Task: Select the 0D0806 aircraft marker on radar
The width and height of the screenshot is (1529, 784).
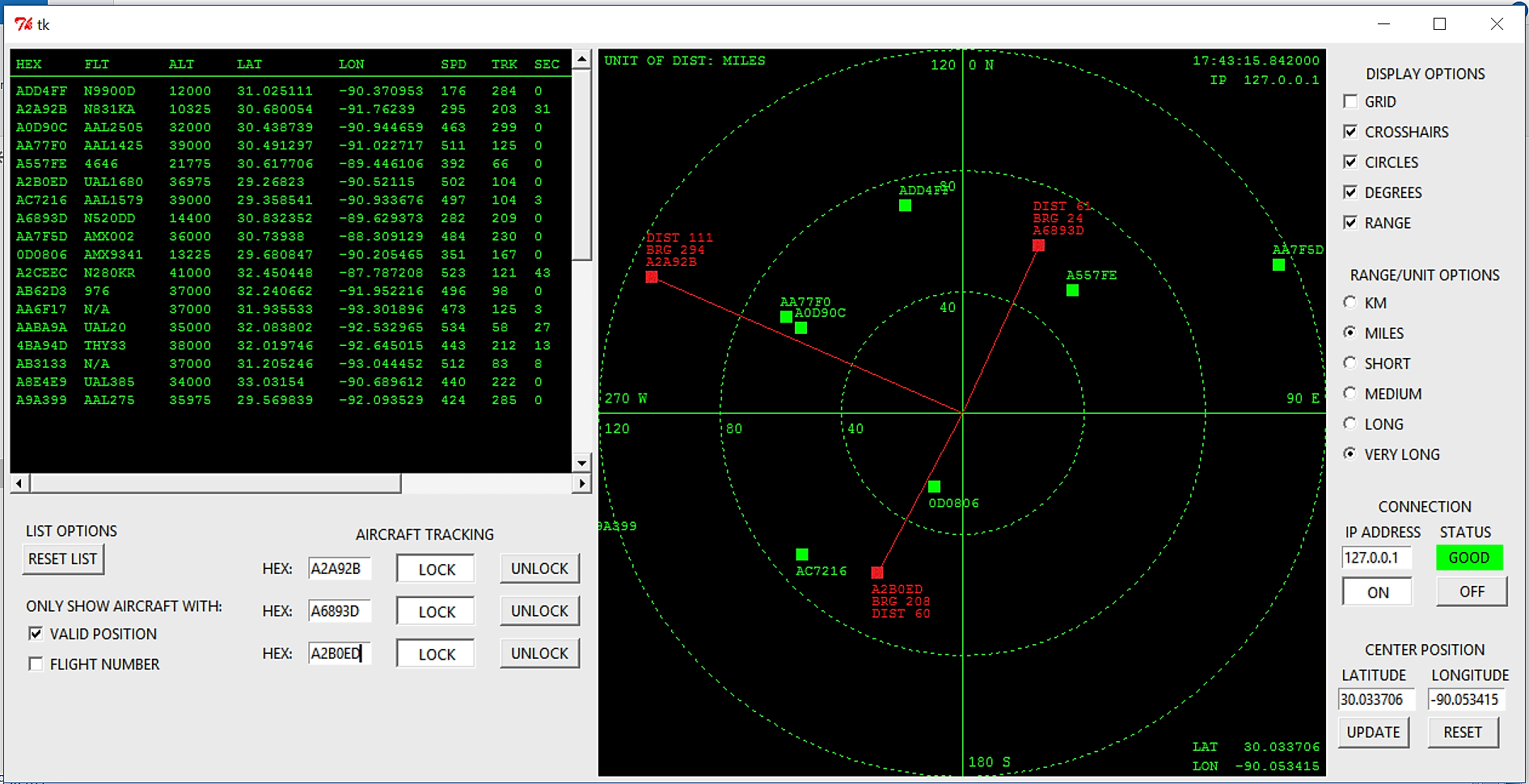Action: (x=934, y=487)
